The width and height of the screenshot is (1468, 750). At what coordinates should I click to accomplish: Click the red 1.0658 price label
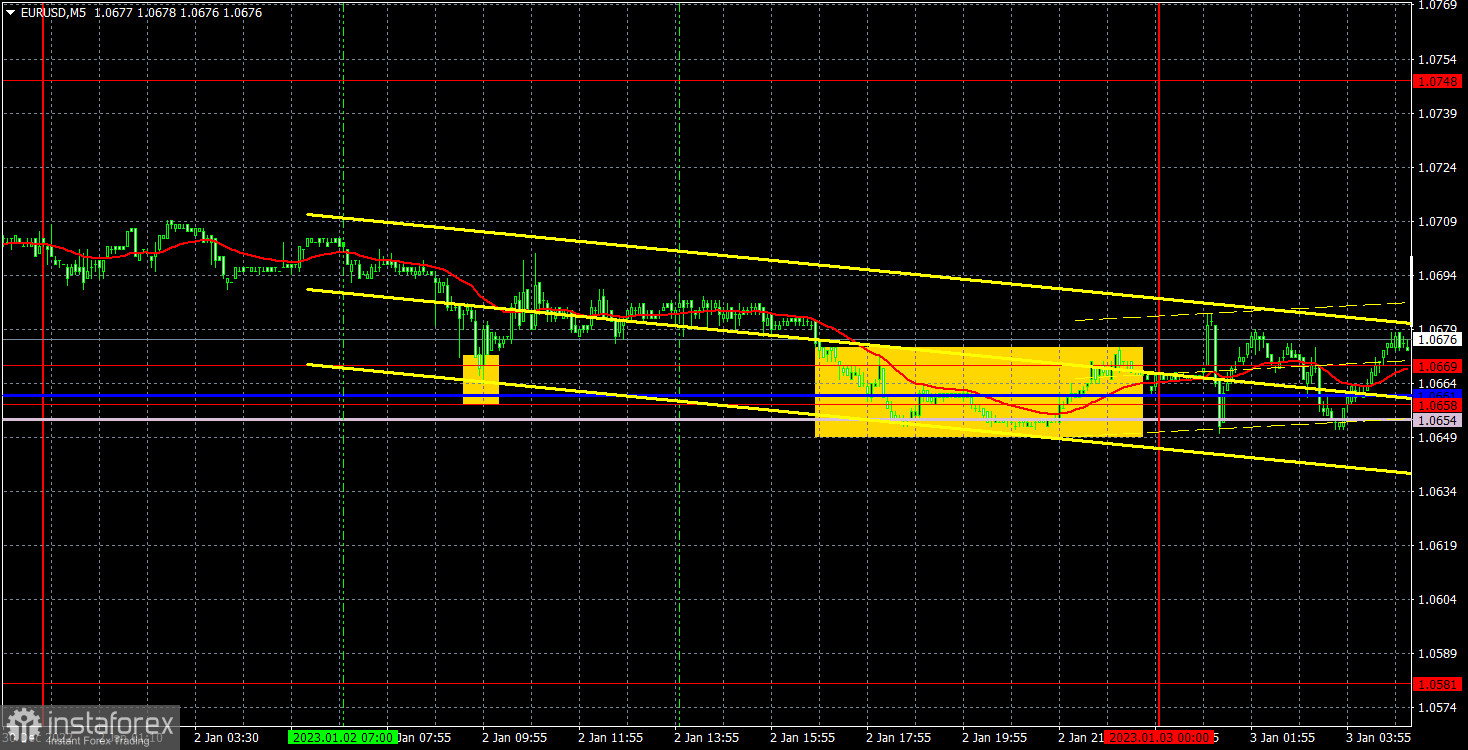(1438, 406)
